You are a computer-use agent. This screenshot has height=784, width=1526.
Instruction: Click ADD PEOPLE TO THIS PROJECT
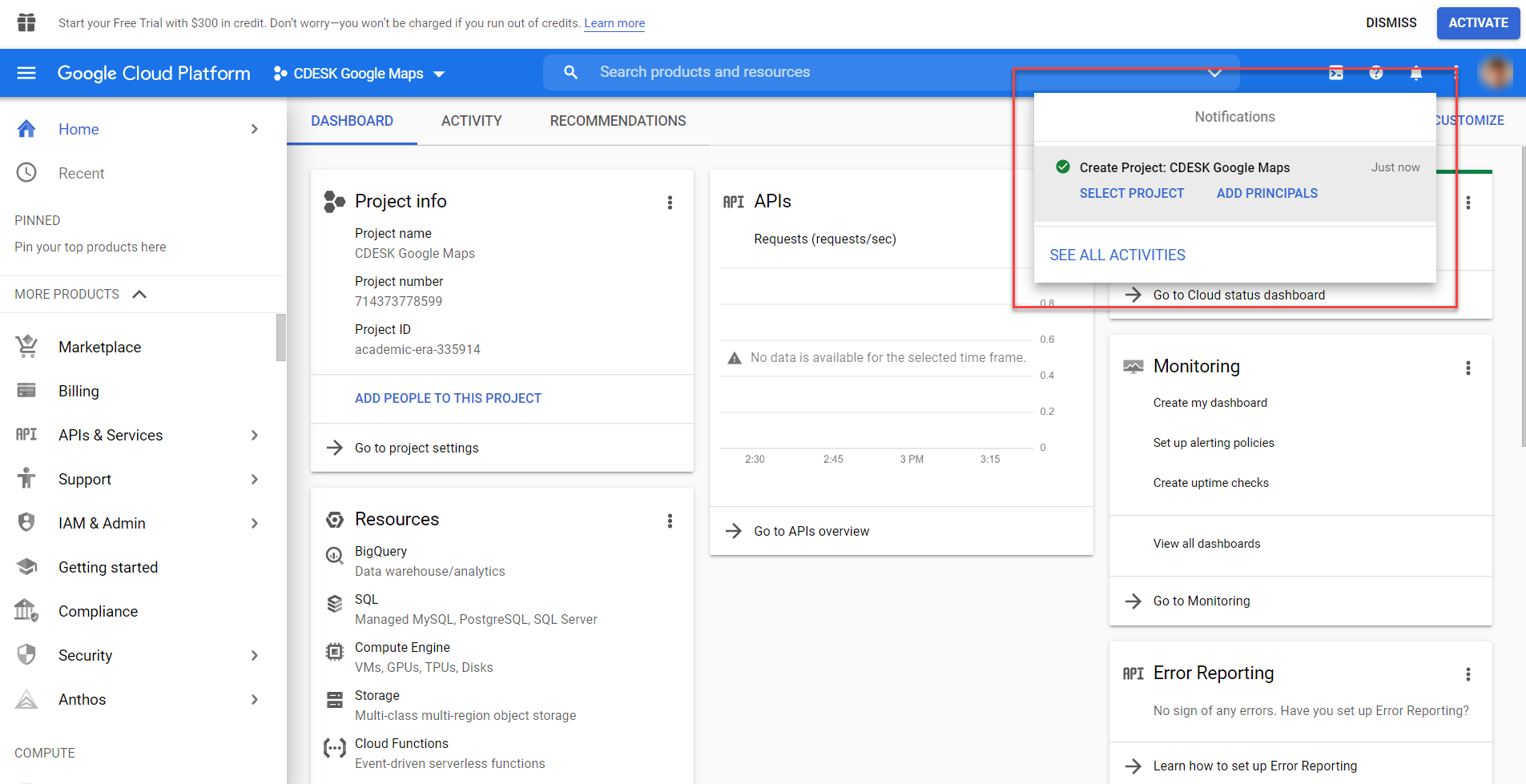coord(448,398)
